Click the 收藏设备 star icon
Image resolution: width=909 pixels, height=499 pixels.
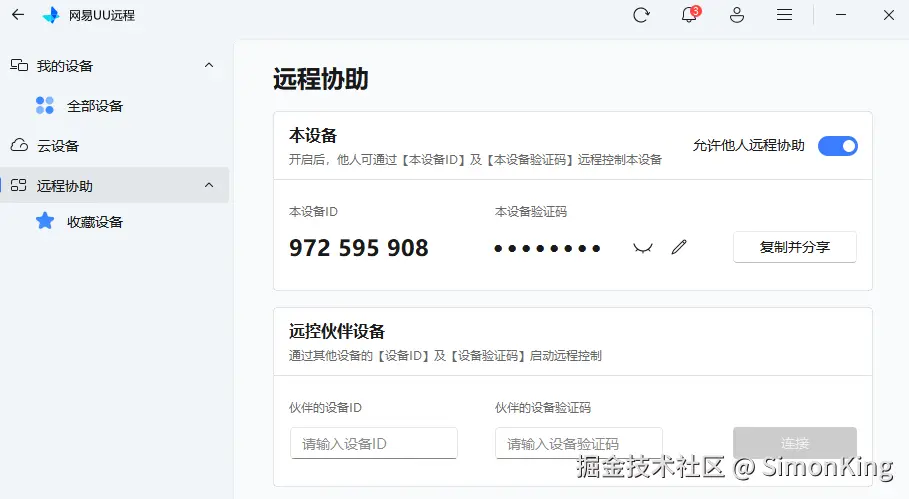pyautogui.click(x=45, y=221)
